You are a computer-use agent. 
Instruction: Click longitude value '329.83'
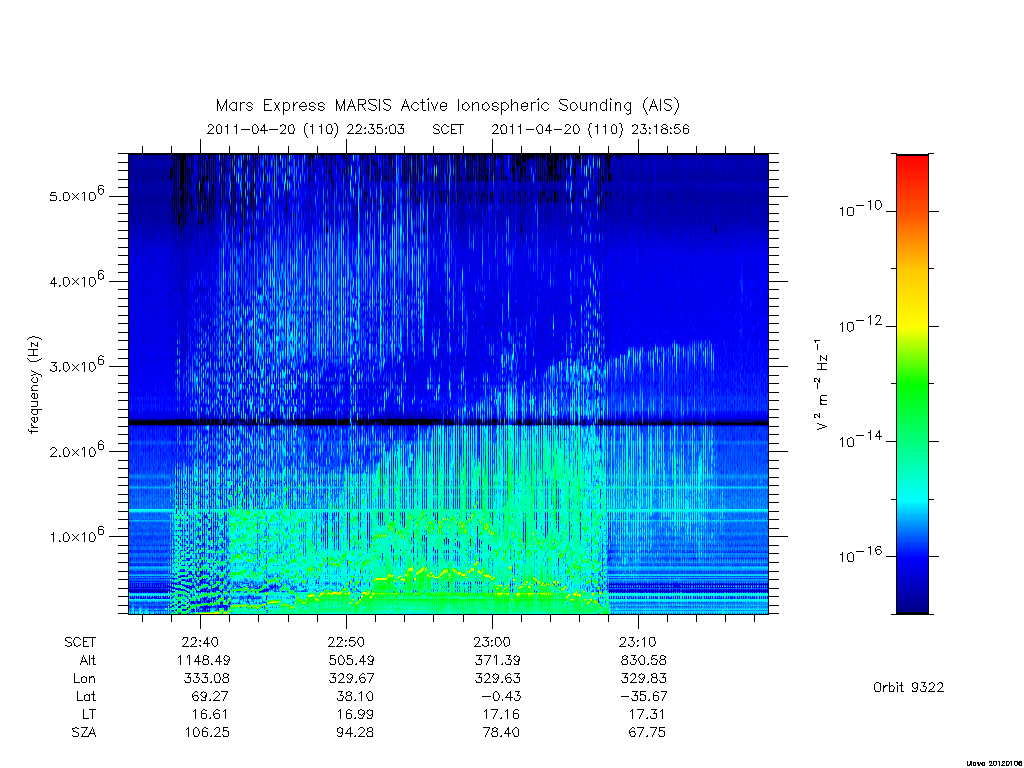[643, 679]
